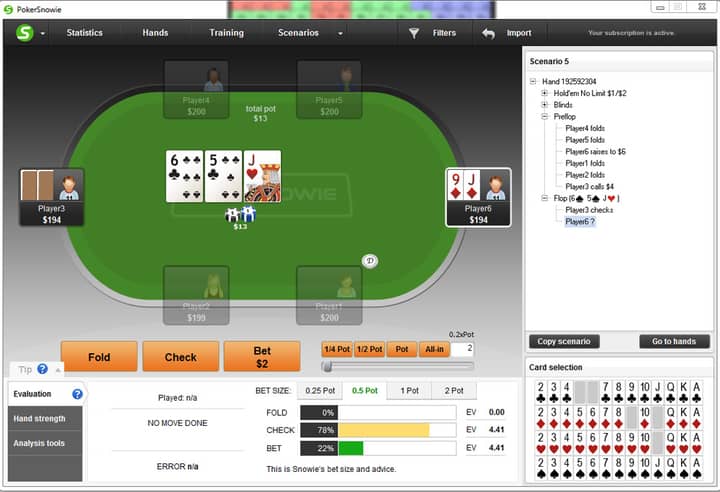Click the pot chips stack on table
720x492 pixels.
click(x=240, y=214)
